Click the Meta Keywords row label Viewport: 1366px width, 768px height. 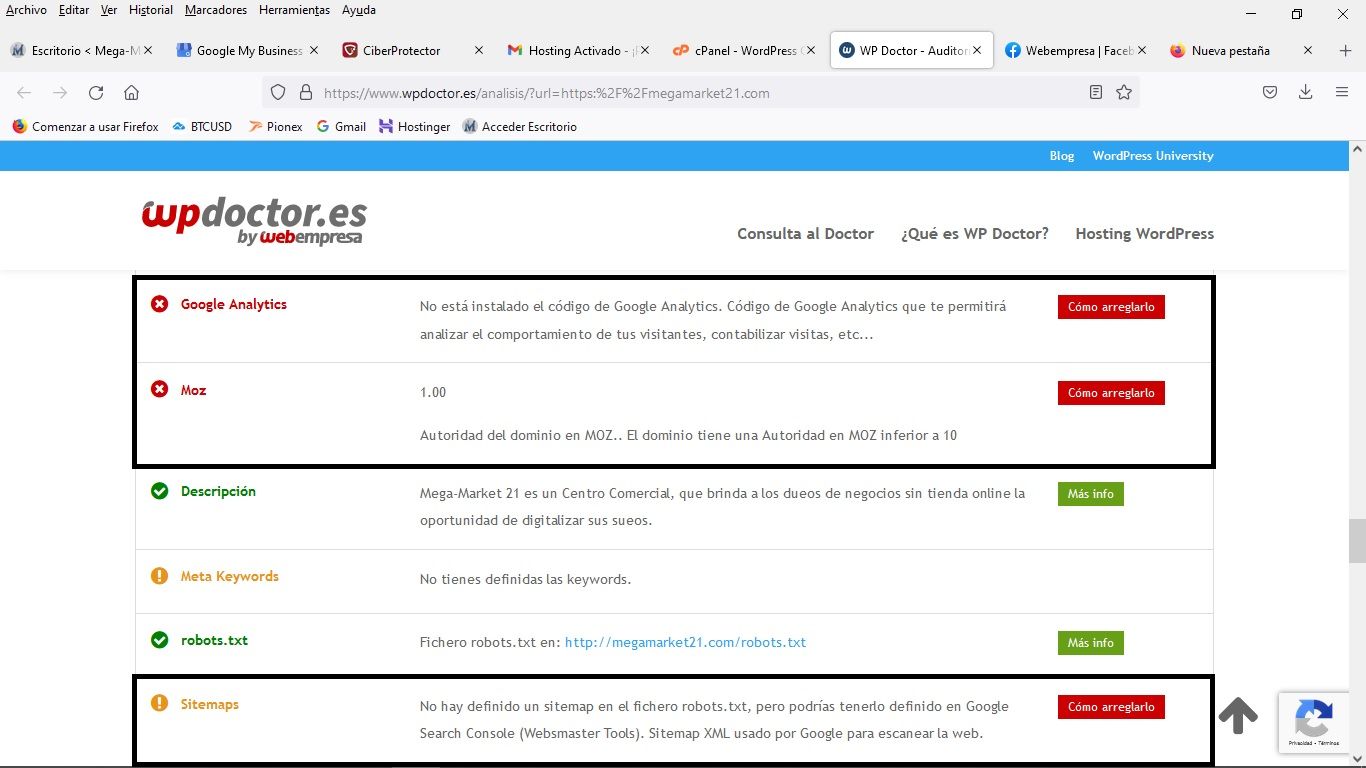tap(230, 576)
